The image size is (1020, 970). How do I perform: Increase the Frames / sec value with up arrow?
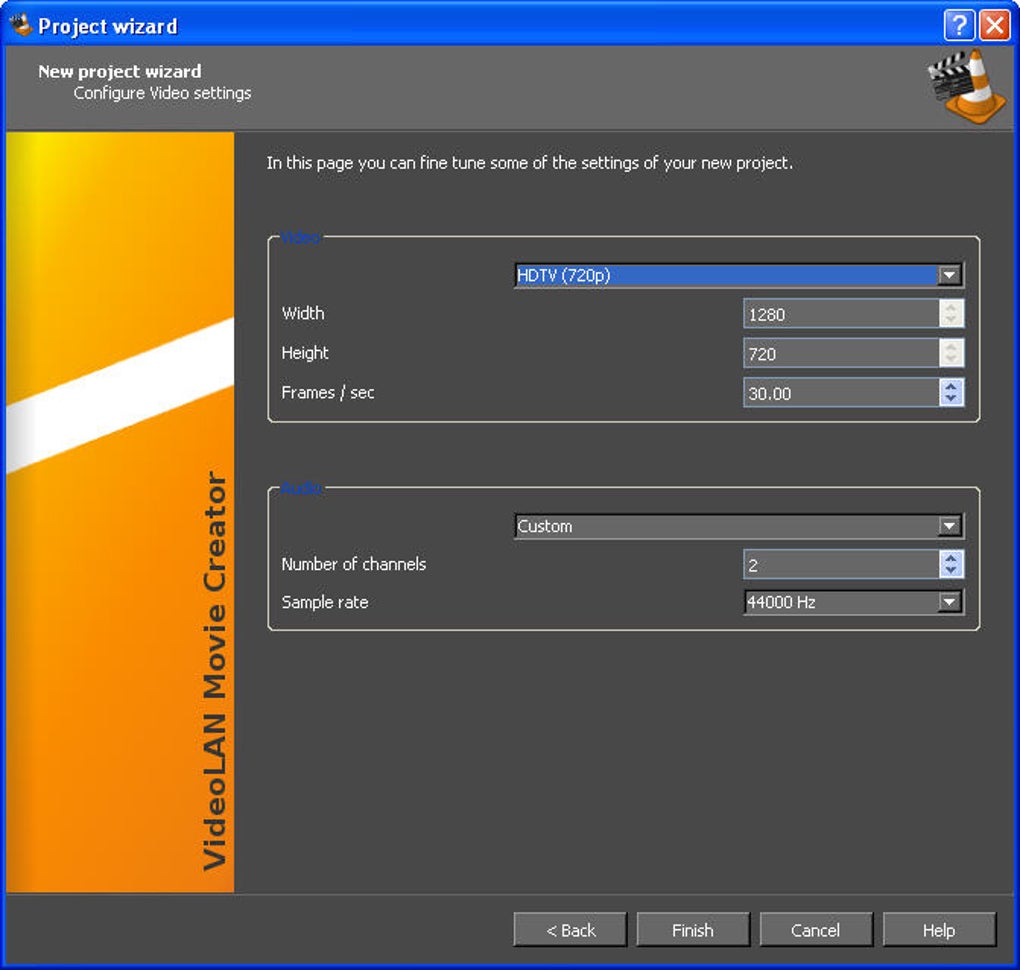click(951, 386)
